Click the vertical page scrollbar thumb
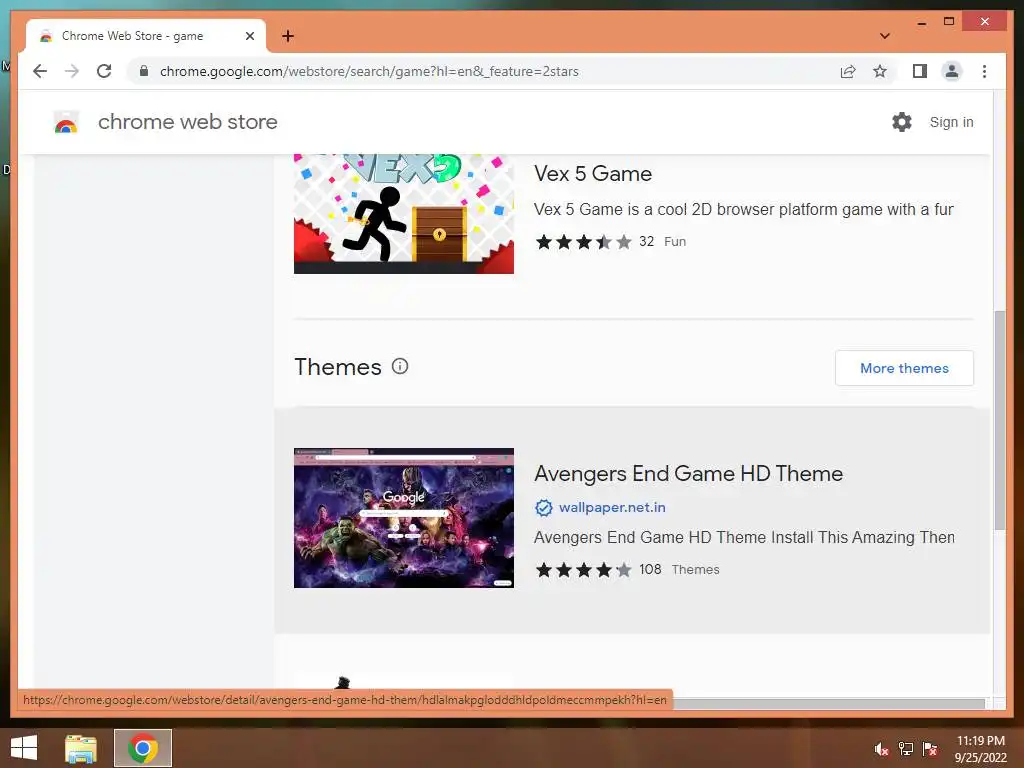Screen dimensions: 1024x768 point(999,421)
